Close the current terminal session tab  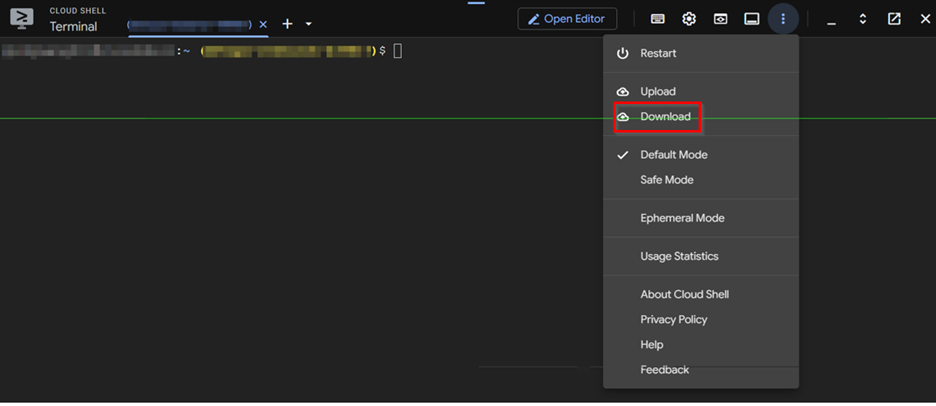[263, 24]
